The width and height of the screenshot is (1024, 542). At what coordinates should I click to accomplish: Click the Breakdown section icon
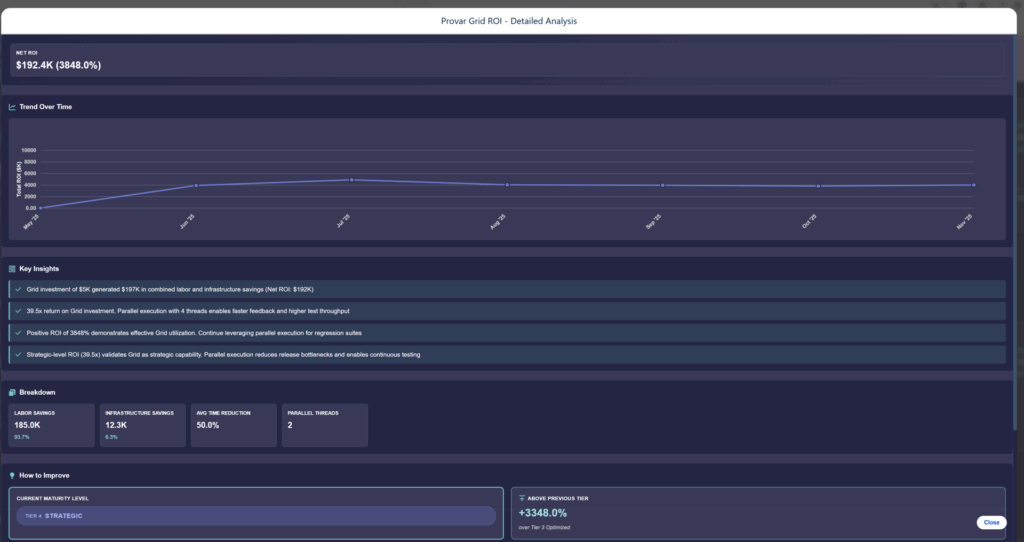click(12, 392)
